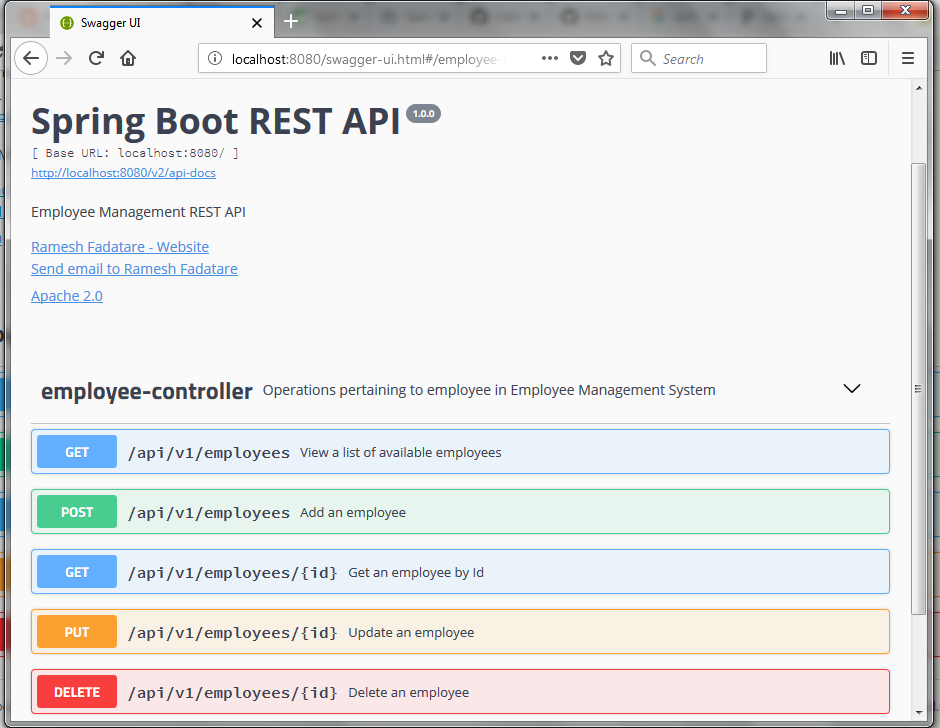Open the Firefox Library icon
The width and height of the screenshot is (940, 728).
click(837, 58)
